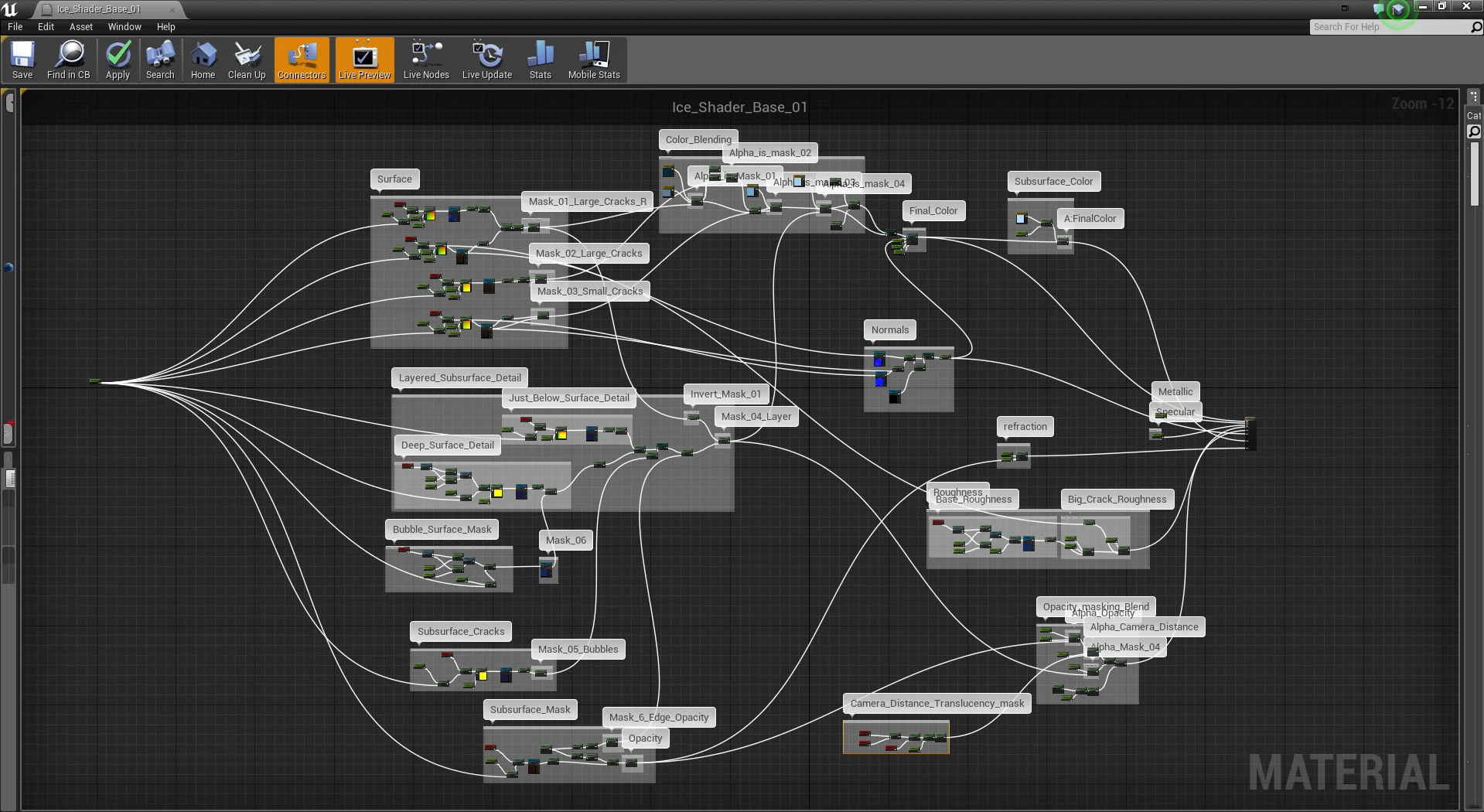This screenshot has height=812, width=1484.
Task: Disable the Connectors toggle
Action: point(301,60)
